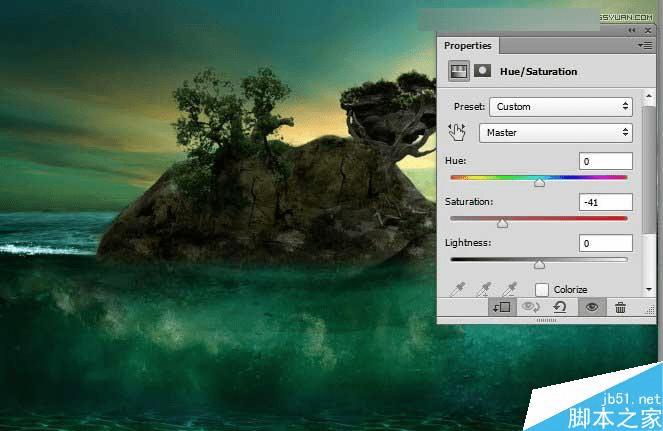Viewport: 663px width, 431px height.
Task: Click the Hue slider handle
Action: tap(539, 182)
